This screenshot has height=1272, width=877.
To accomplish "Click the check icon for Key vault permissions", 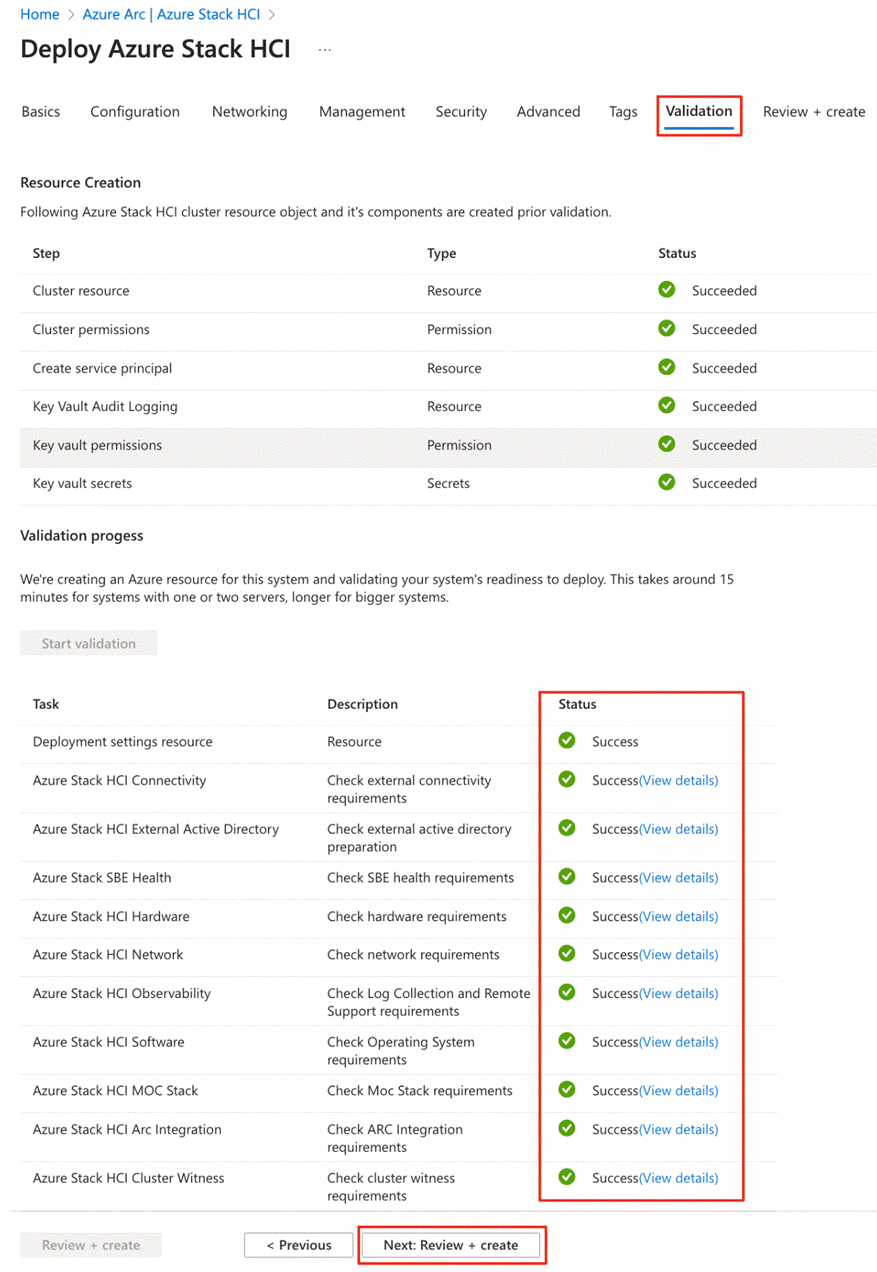I will pos(667,444).
